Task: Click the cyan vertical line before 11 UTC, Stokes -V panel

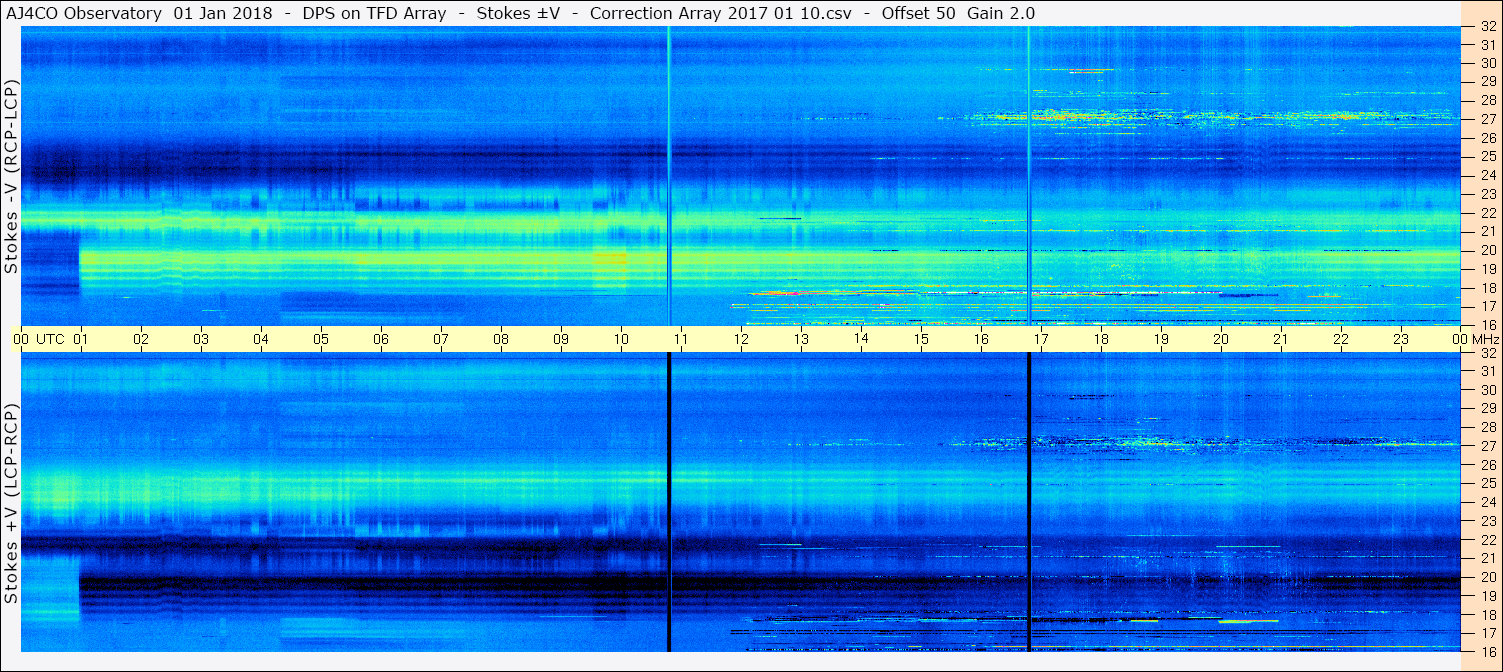Action: pos(669,176)
